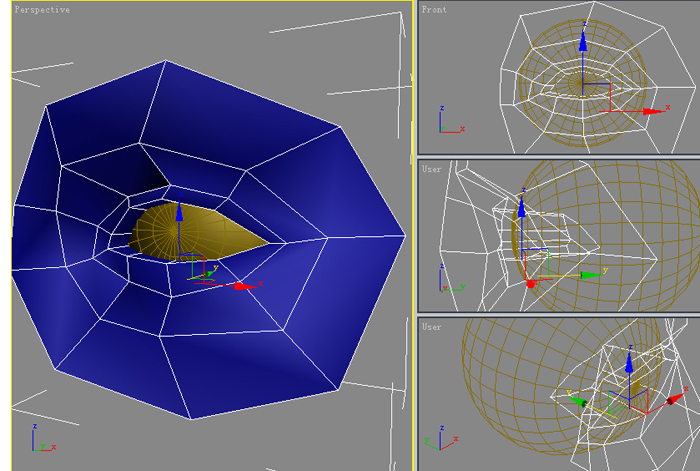Pick the blue Z-axis arrow in Front viewport

click(583, 41)
